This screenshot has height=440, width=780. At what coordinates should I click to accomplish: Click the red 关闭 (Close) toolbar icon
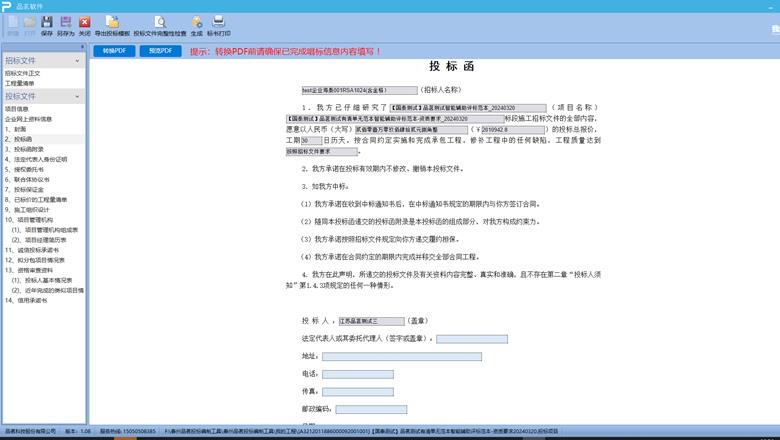85,24
